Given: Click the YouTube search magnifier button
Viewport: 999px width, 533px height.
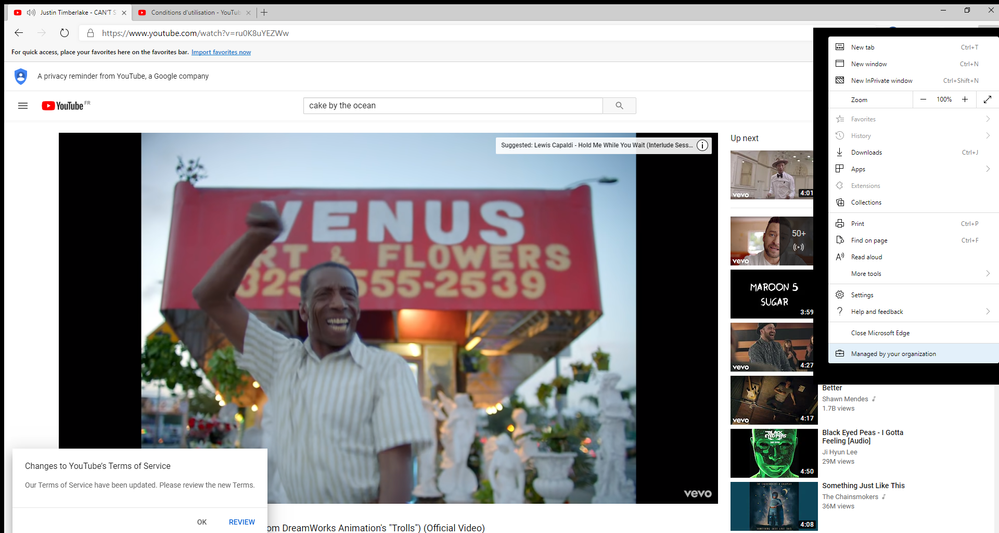Looking at the screenshot, I should click(x=619, y=106).
